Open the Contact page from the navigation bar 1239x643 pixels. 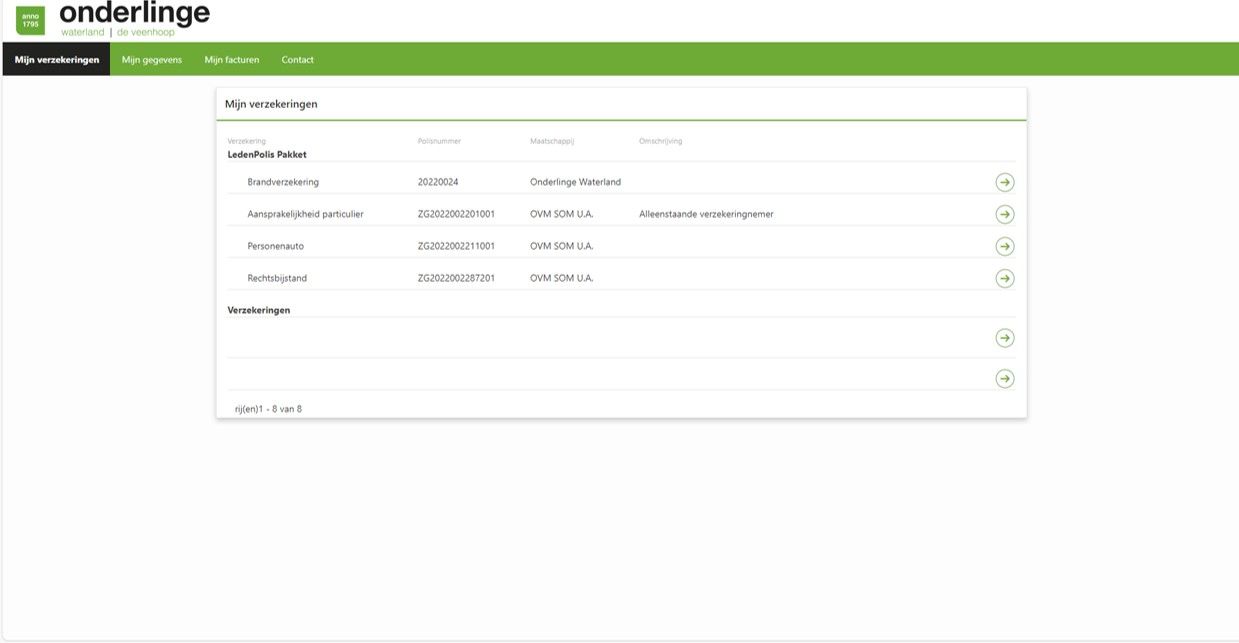(297, 60)
